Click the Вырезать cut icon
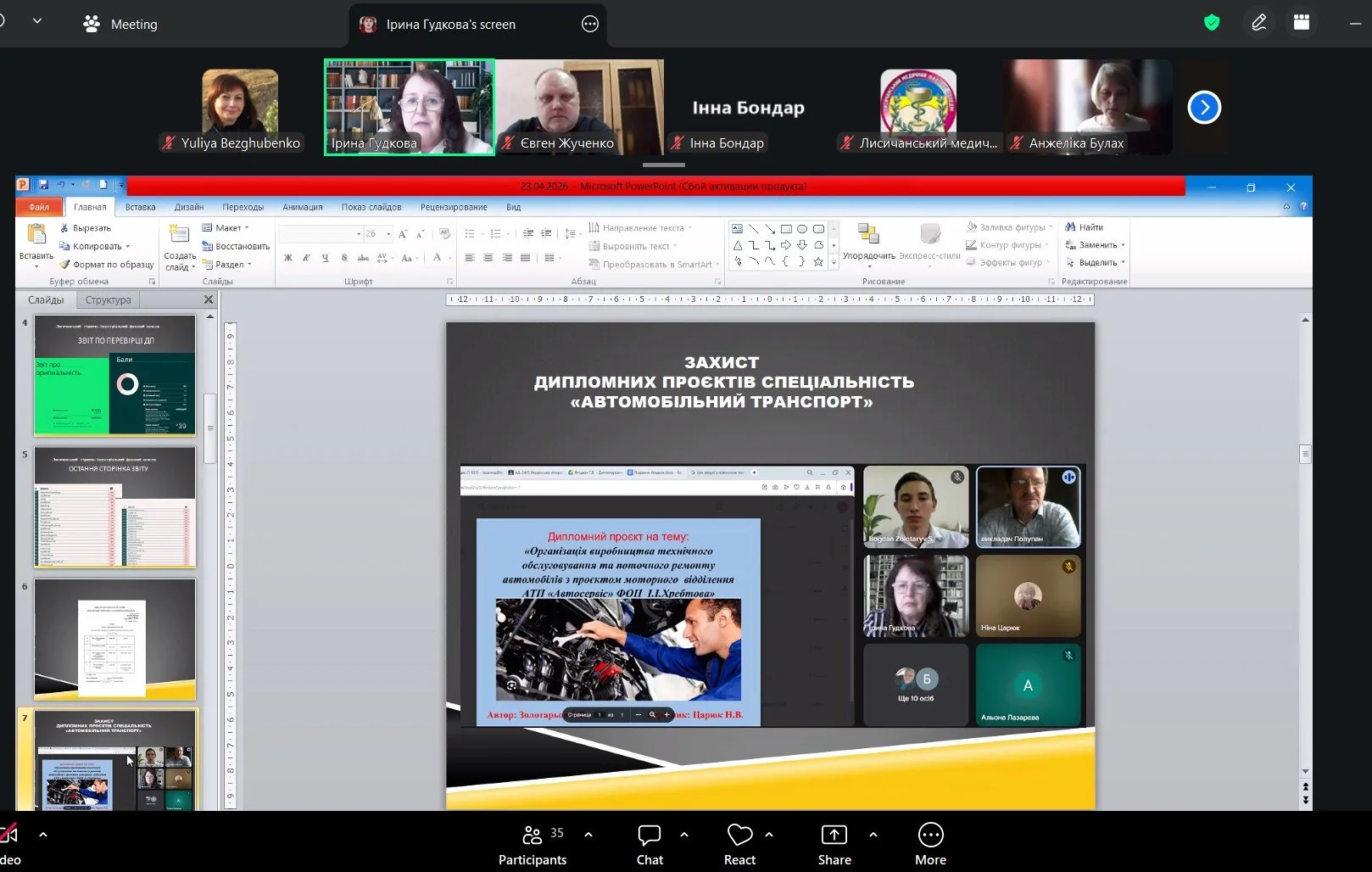 coord(64,228)
